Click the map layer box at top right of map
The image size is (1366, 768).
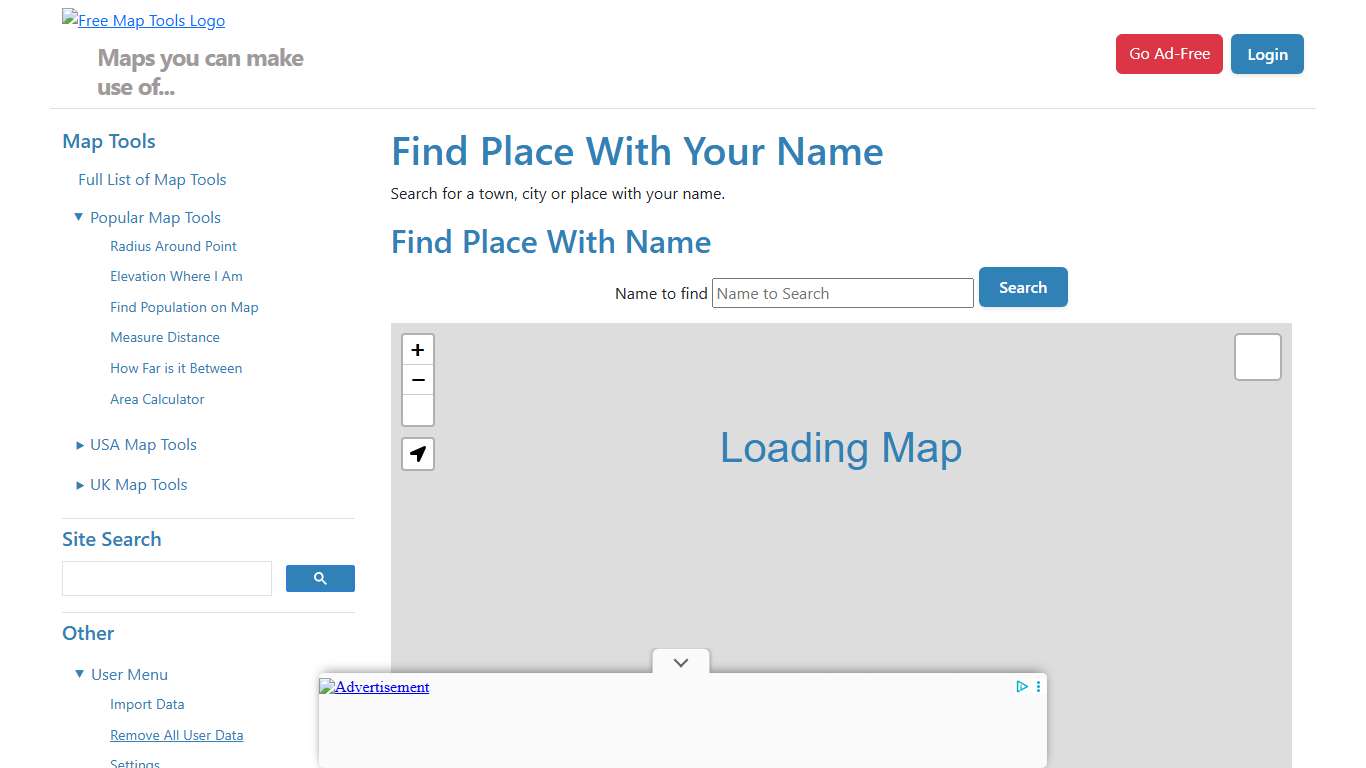tap(1257, 356)
